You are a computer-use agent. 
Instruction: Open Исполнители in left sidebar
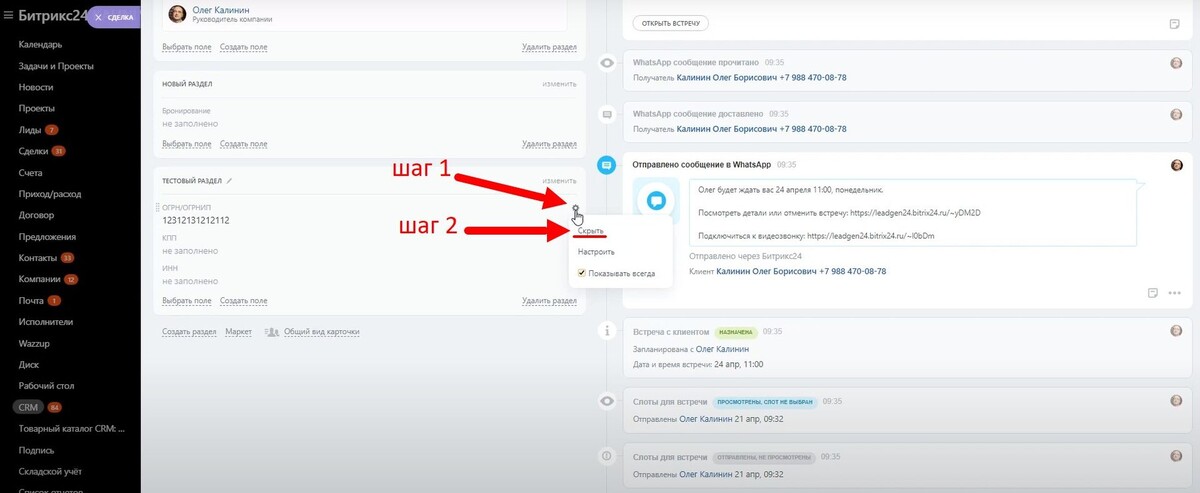click(46, 322)
